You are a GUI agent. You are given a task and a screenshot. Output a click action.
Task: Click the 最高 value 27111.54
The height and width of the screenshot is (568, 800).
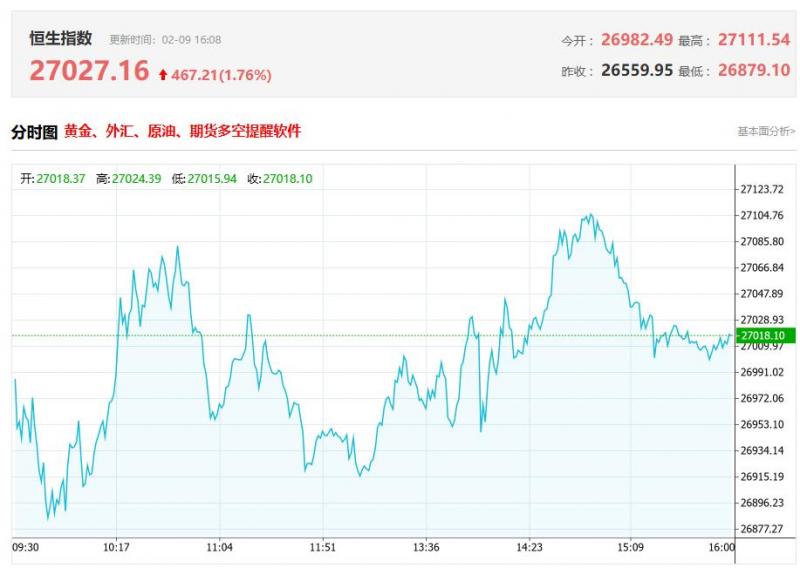coord(750,41)
